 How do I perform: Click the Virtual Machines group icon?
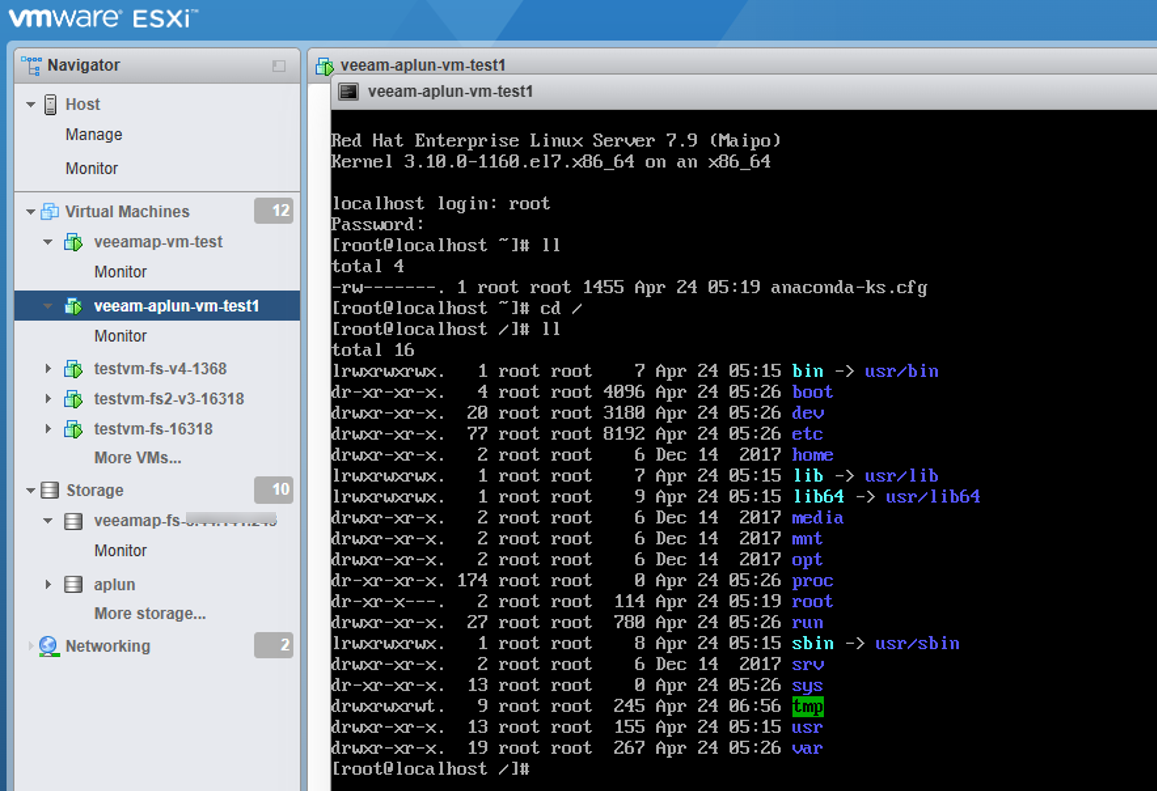[x=50, y=212]
